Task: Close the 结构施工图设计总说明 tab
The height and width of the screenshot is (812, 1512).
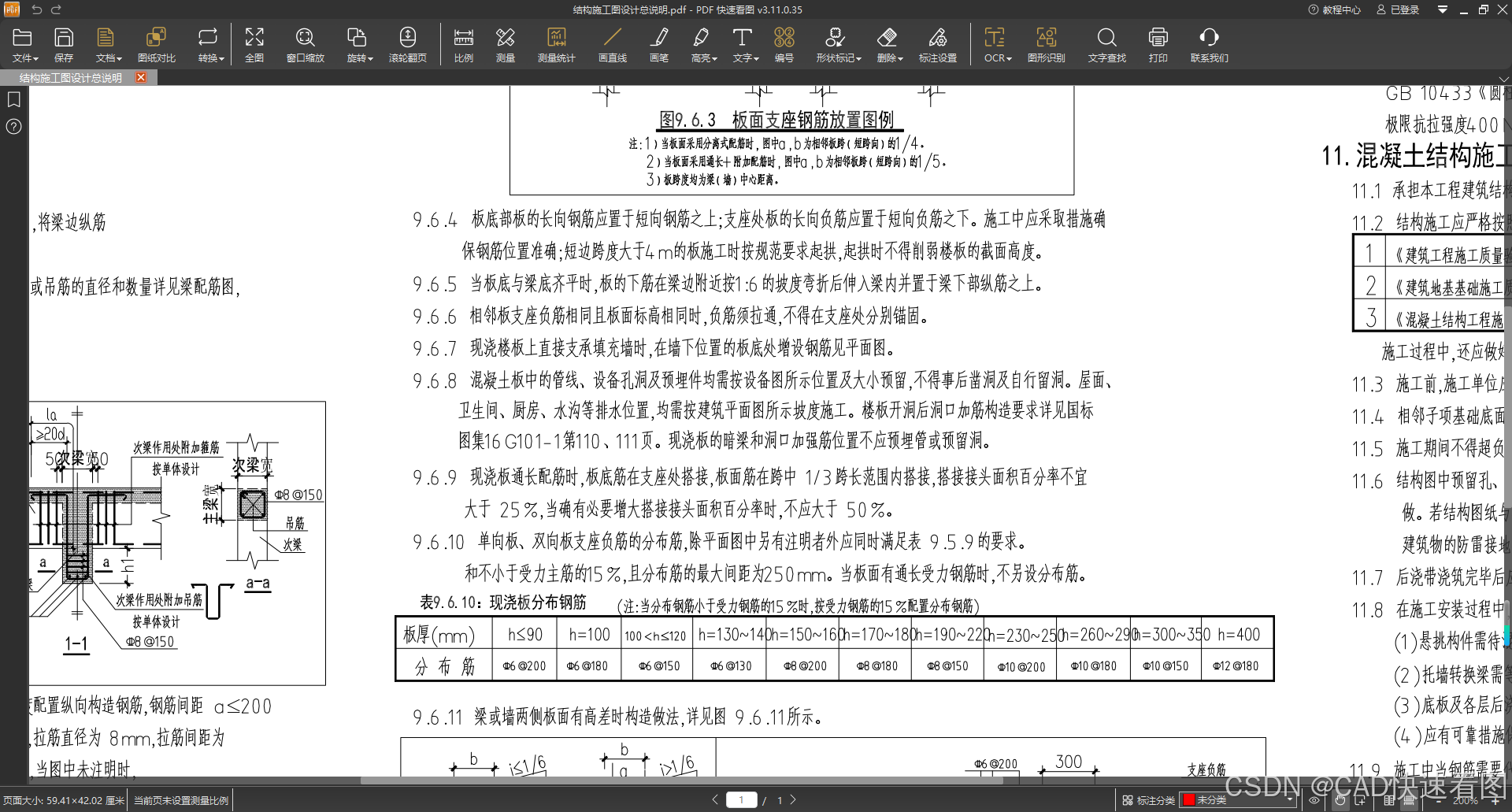Action: [141, 77]
